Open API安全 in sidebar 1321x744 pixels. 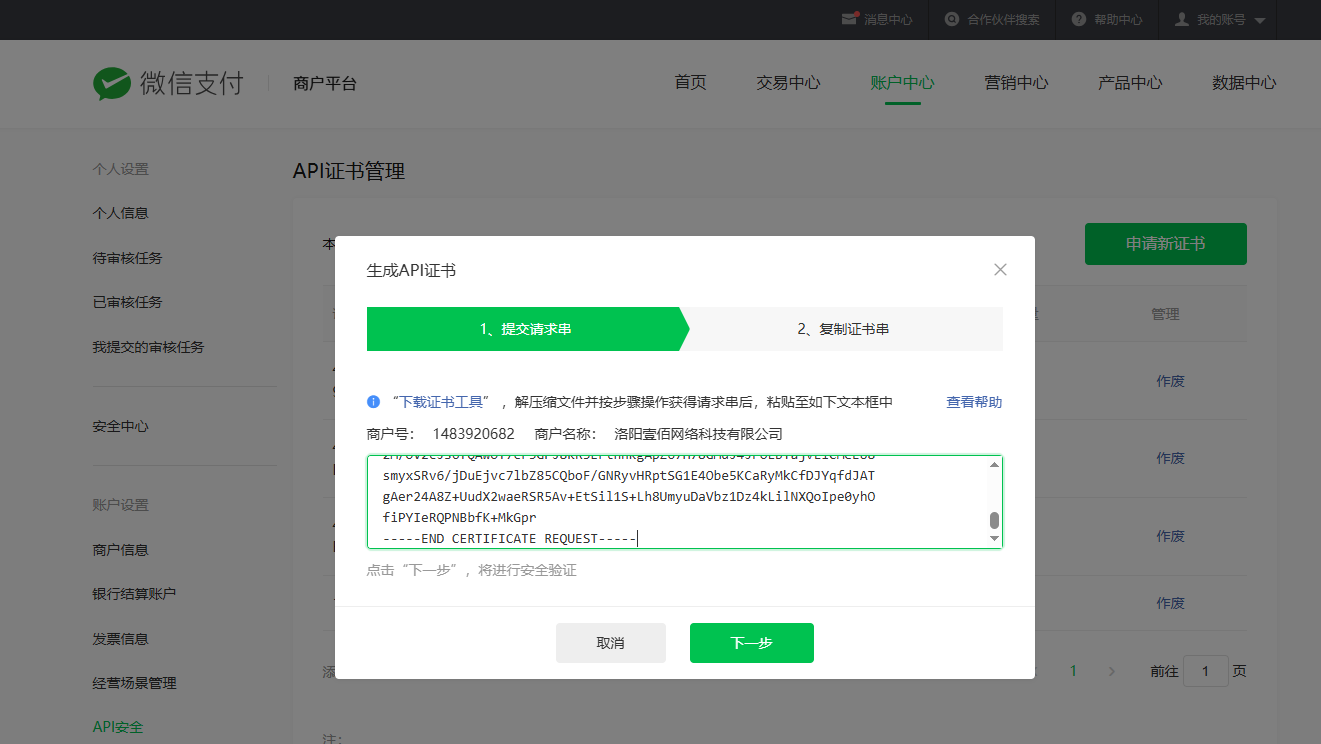118,727
